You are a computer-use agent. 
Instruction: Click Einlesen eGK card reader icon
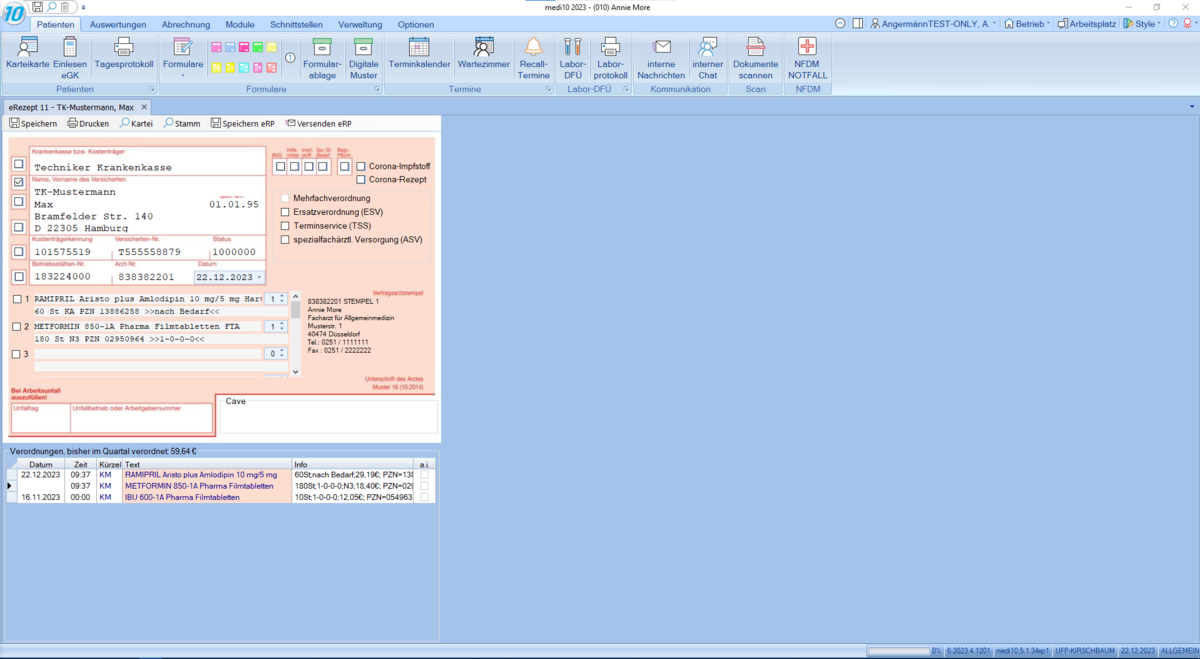click(70, 57)
